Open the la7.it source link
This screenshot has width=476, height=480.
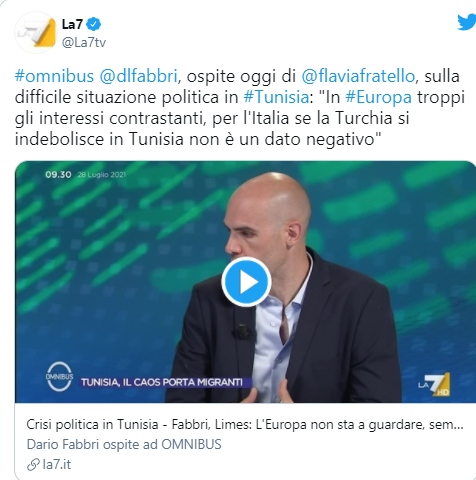point(57,465)
